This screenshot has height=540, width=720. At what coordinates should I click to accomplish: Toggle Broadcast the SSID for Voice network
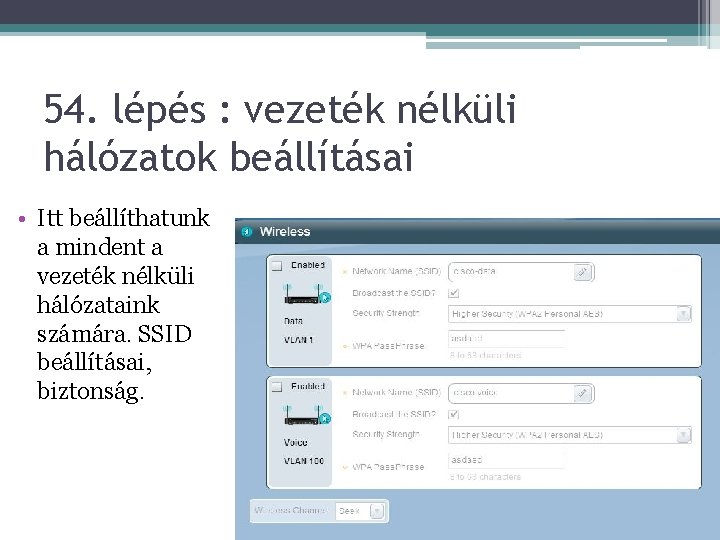coord(454,414)
